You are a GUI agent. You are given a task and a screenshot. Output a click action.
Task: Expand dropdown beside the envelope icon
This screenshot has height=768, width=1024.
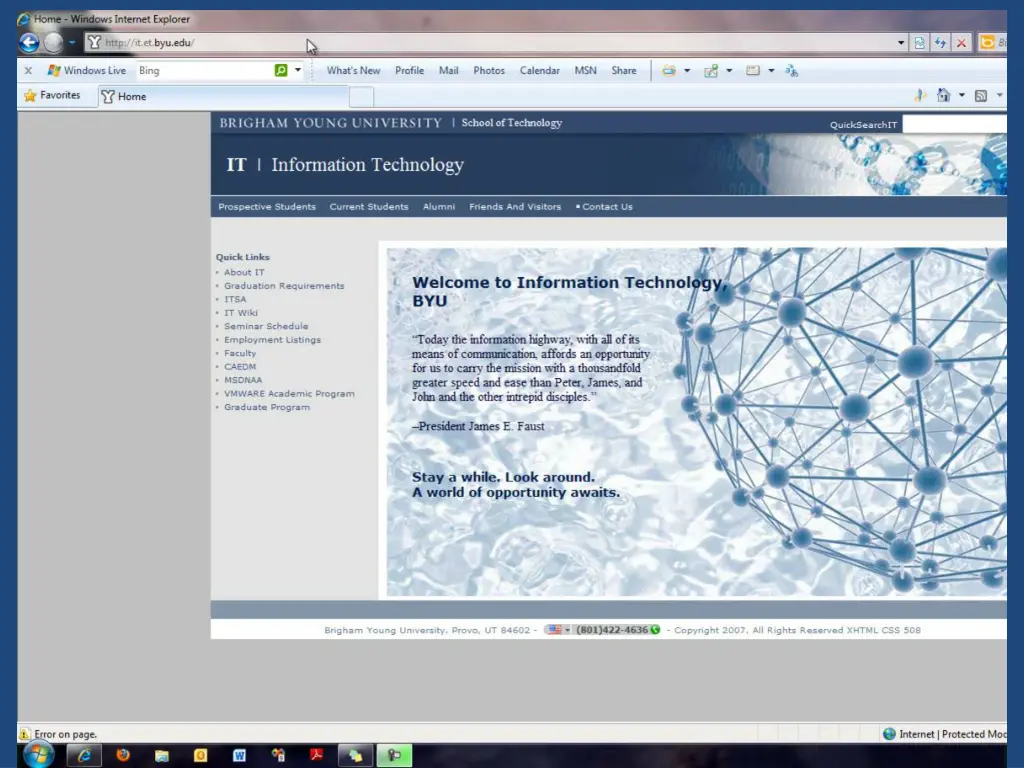[x=771, y=71]
